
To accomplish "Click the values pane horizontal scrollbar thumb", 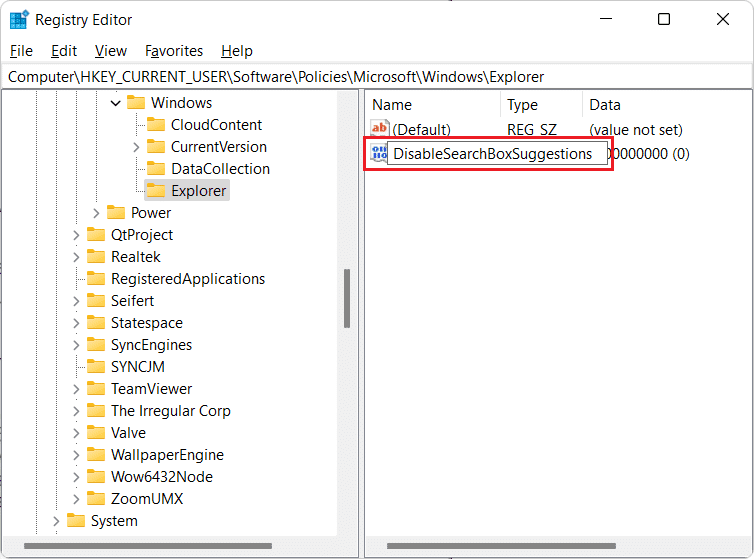I will (x=502, y=546).
